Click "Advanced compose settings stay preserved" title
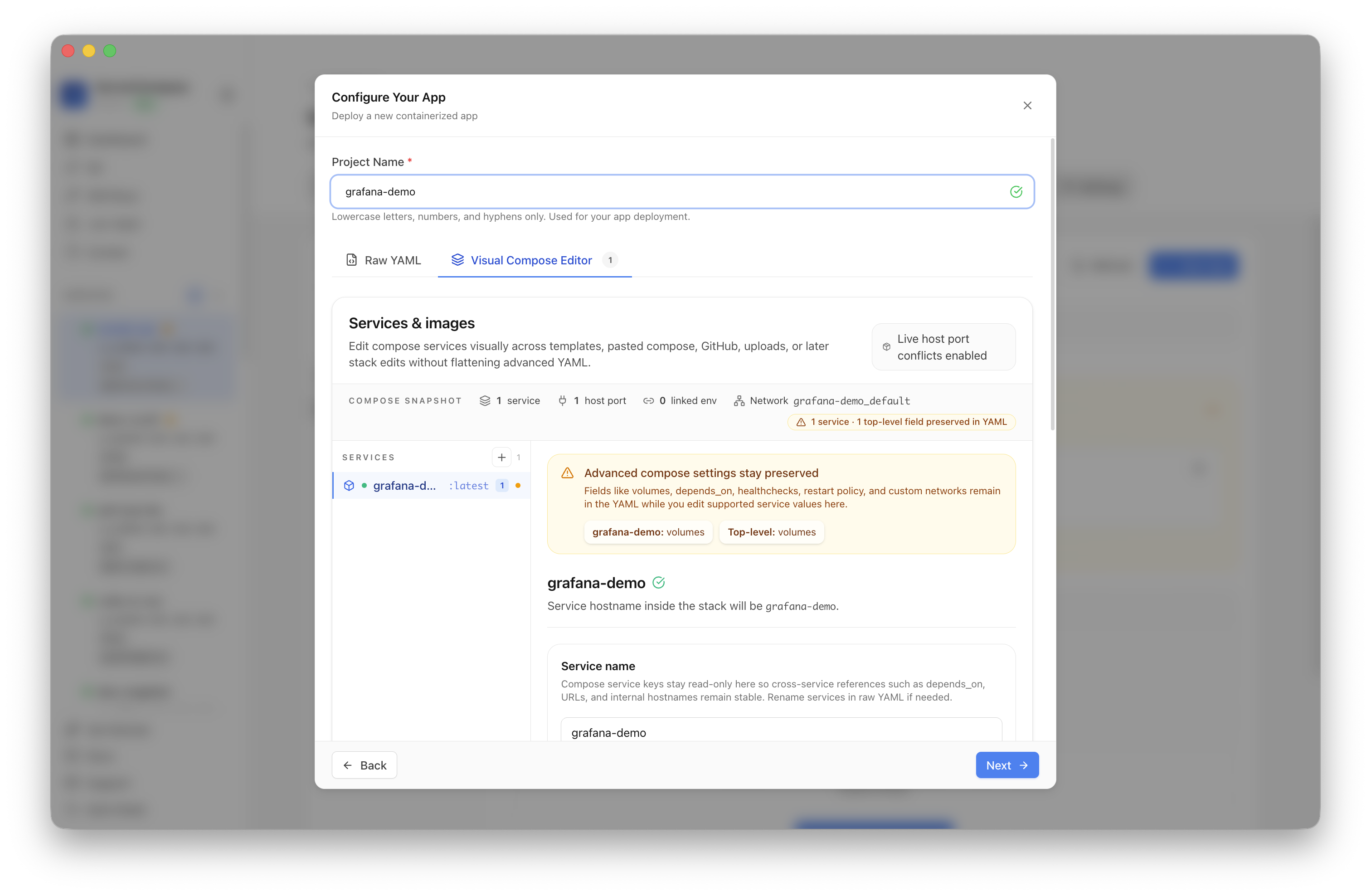Image resolution: width=1371 pixels, height=896 pixels. (701, 473)
